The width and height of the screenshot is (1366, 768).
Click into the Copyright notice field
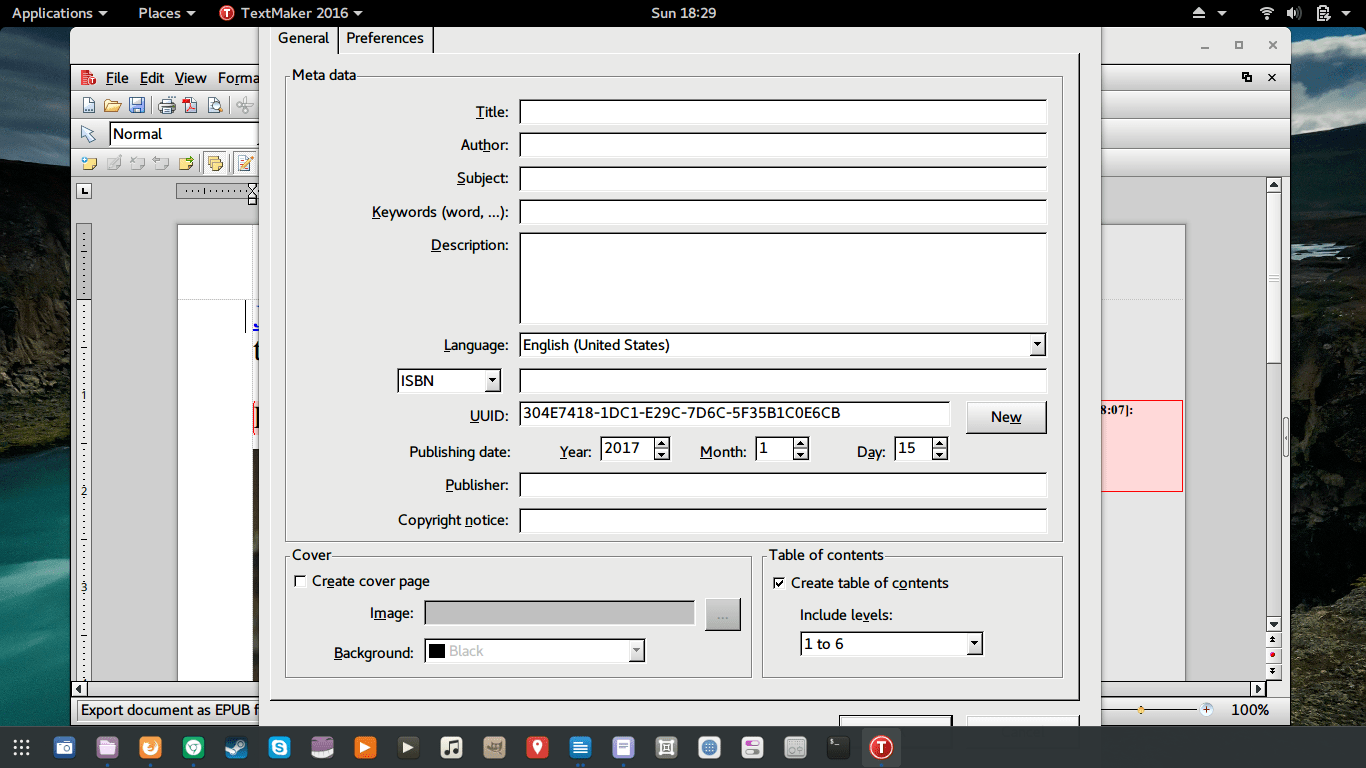coord(783,521)
